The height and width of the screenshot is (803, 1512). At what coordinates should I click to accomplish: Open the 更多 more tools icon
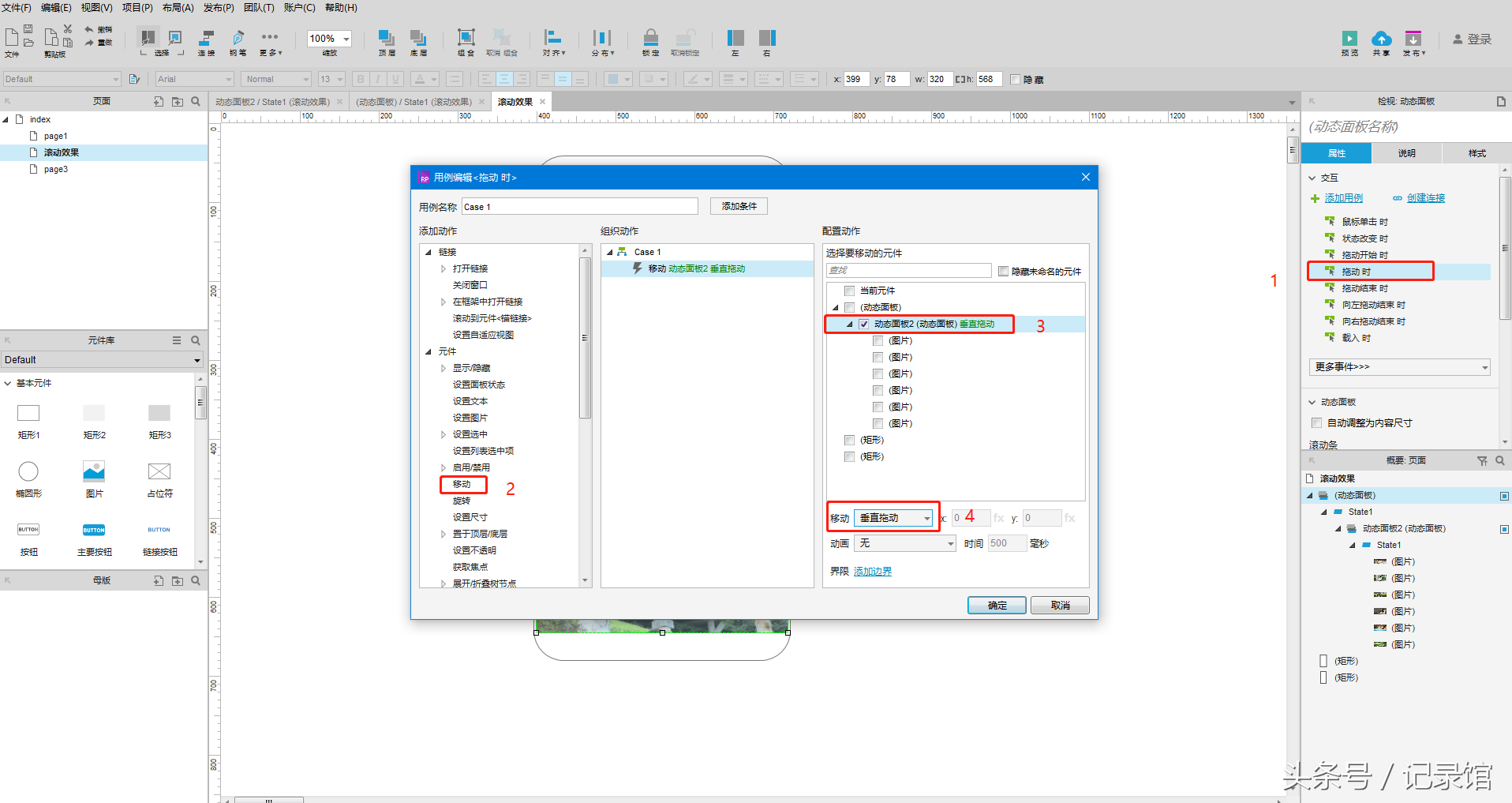270,37
